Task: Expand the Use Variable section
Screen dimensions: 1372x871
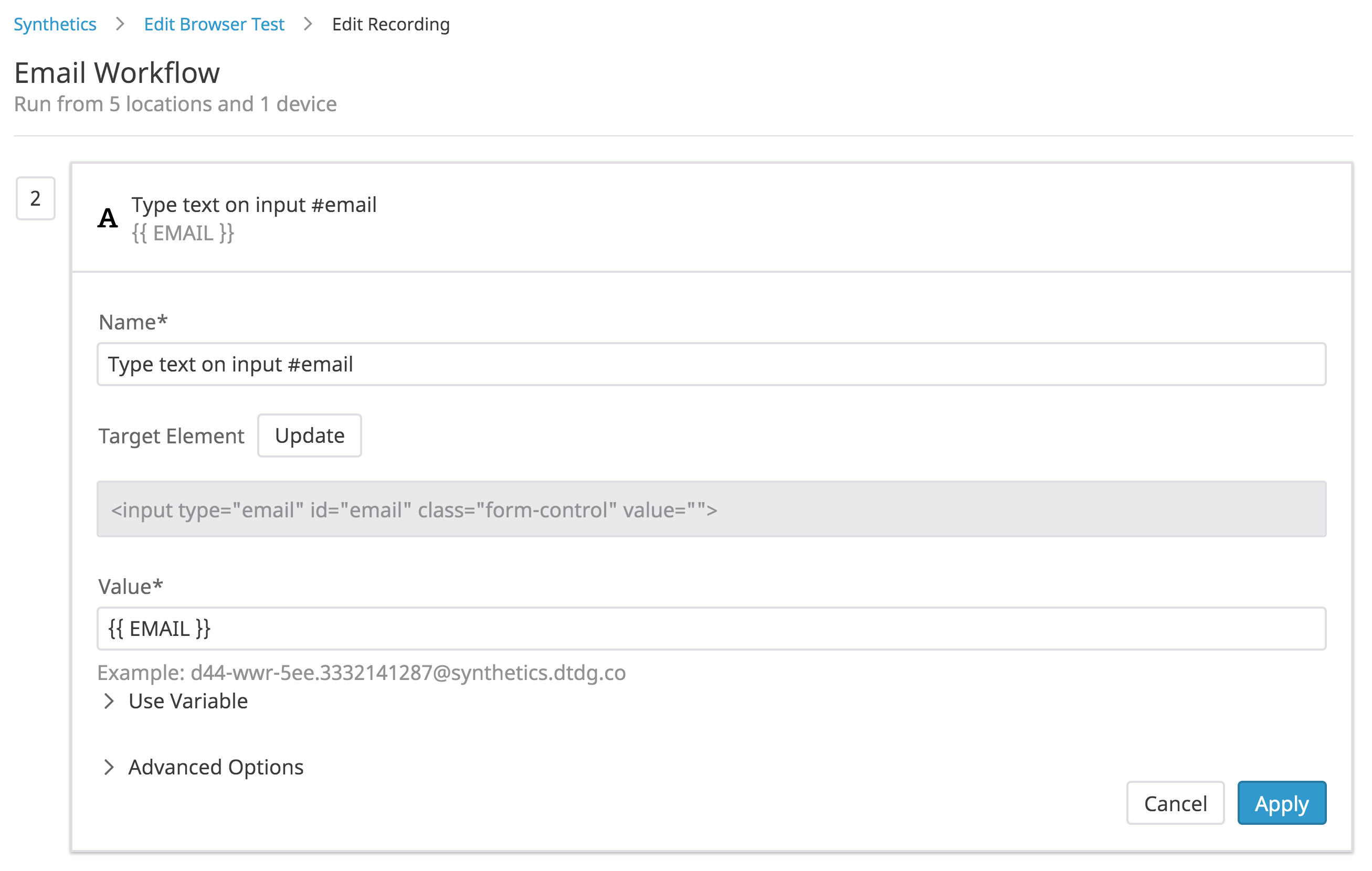Action: coord(188,701)
